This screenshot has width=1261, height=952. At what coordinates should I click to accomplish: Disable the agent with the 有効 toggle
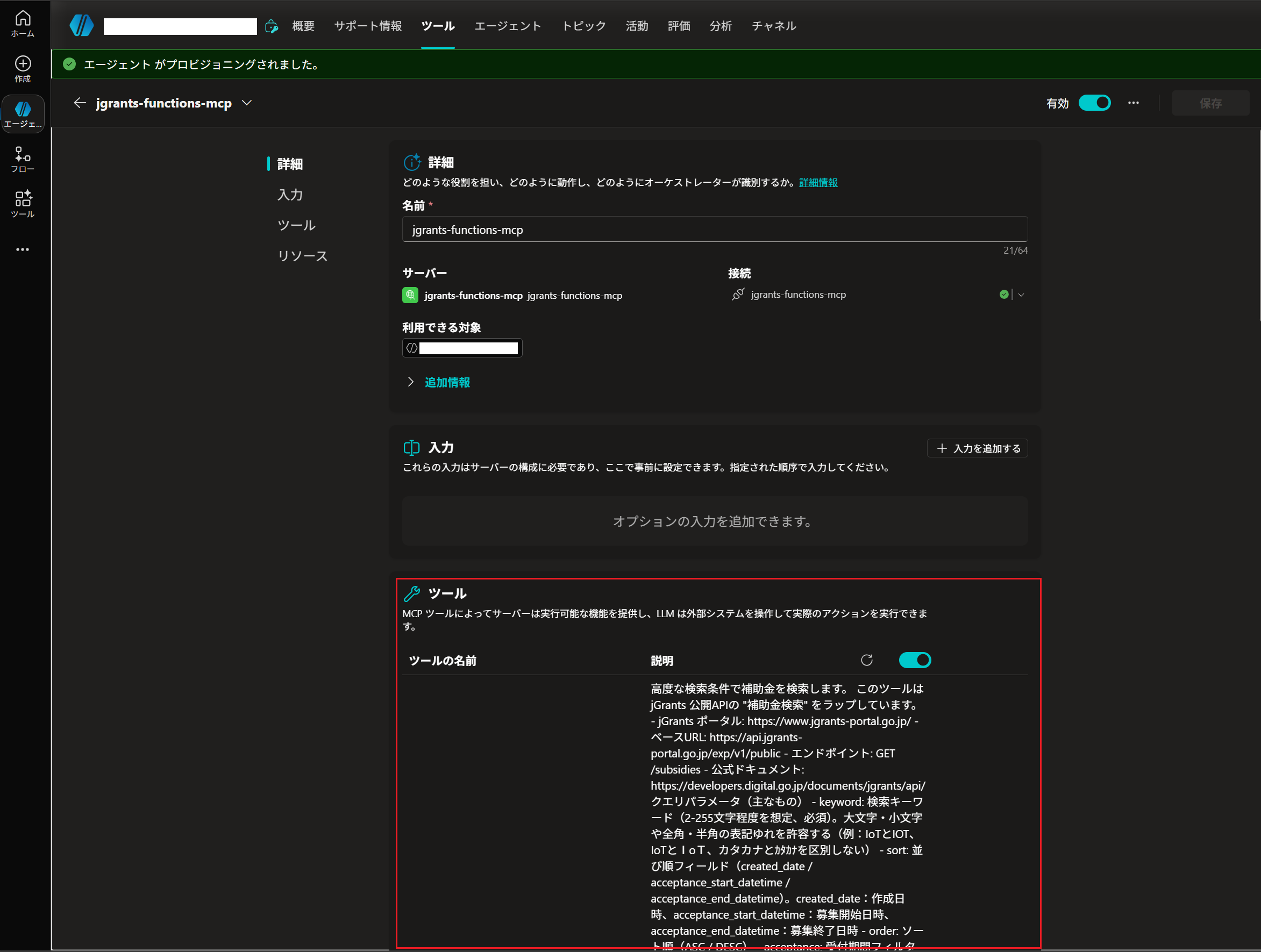(1094, 103)
